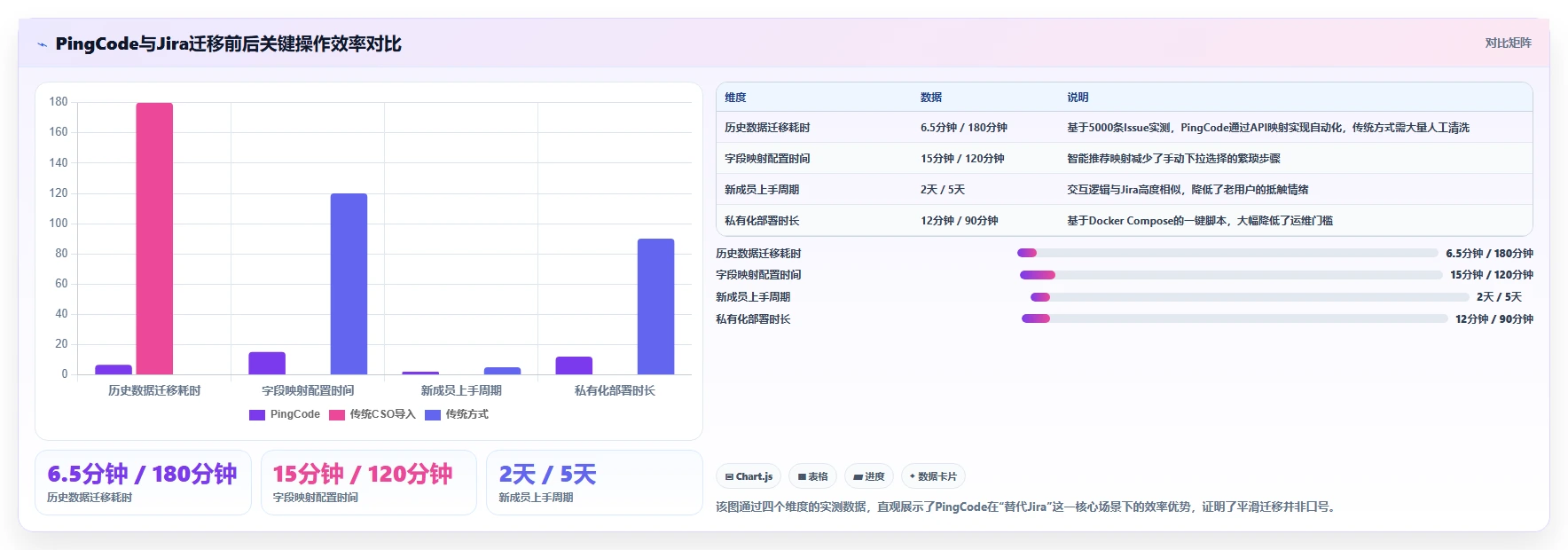
Task: Click the x-axis label 历史数据迁移耗时
Action: 154,390
